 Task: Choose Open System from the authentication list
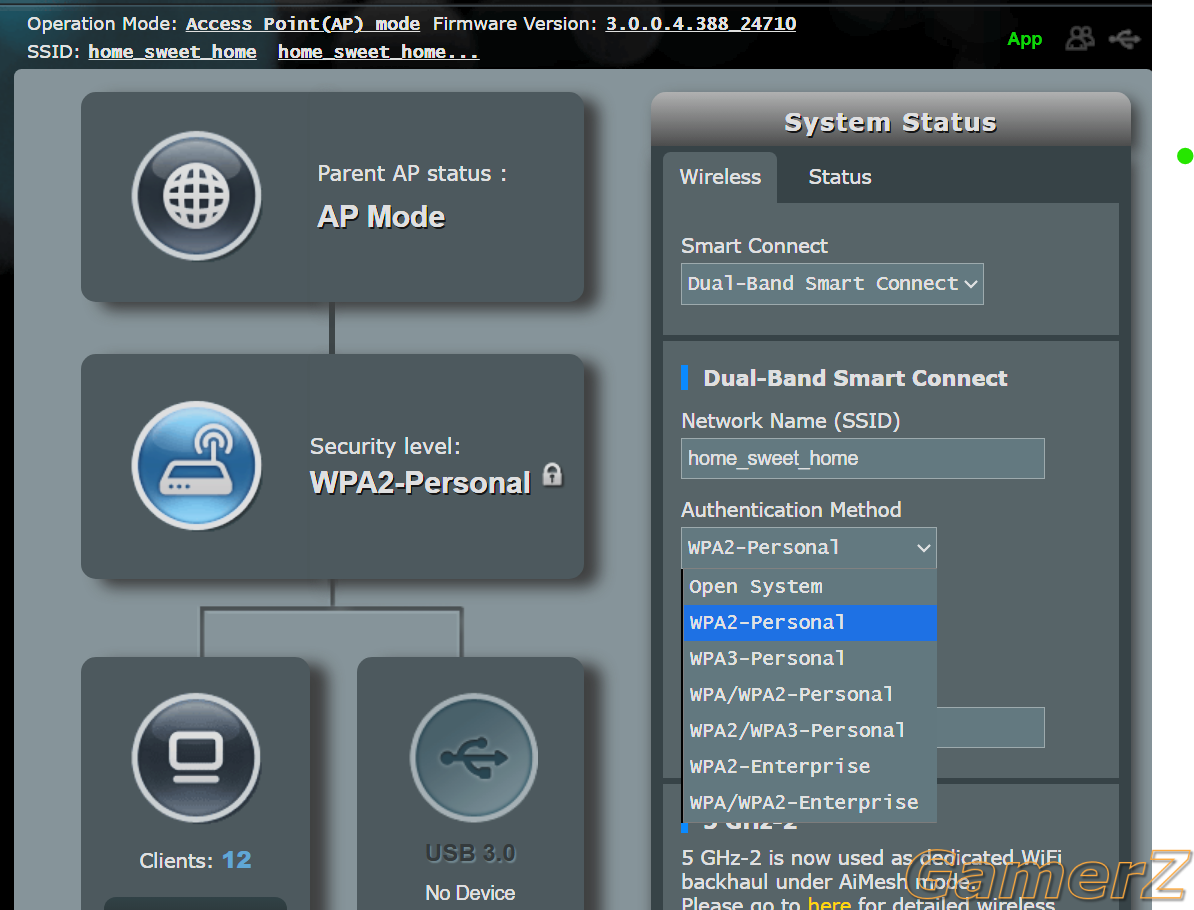coord(810,586)
